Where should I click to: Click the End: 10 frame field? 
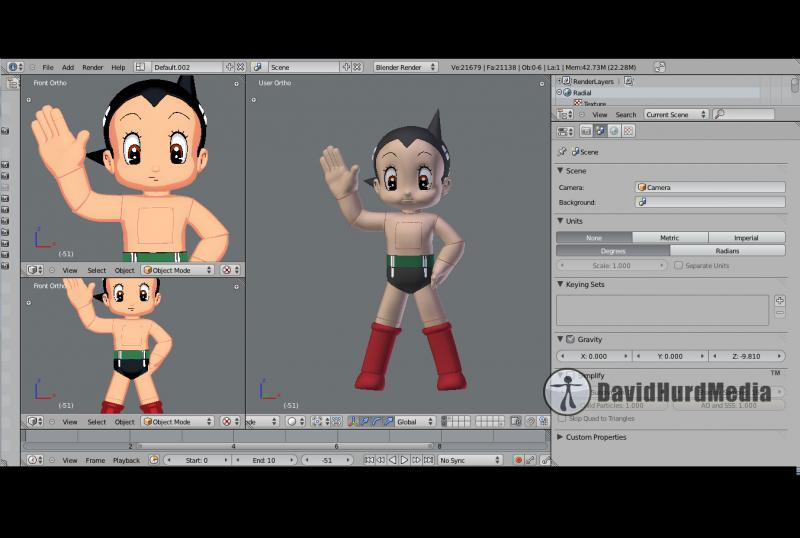pos(264,460)
